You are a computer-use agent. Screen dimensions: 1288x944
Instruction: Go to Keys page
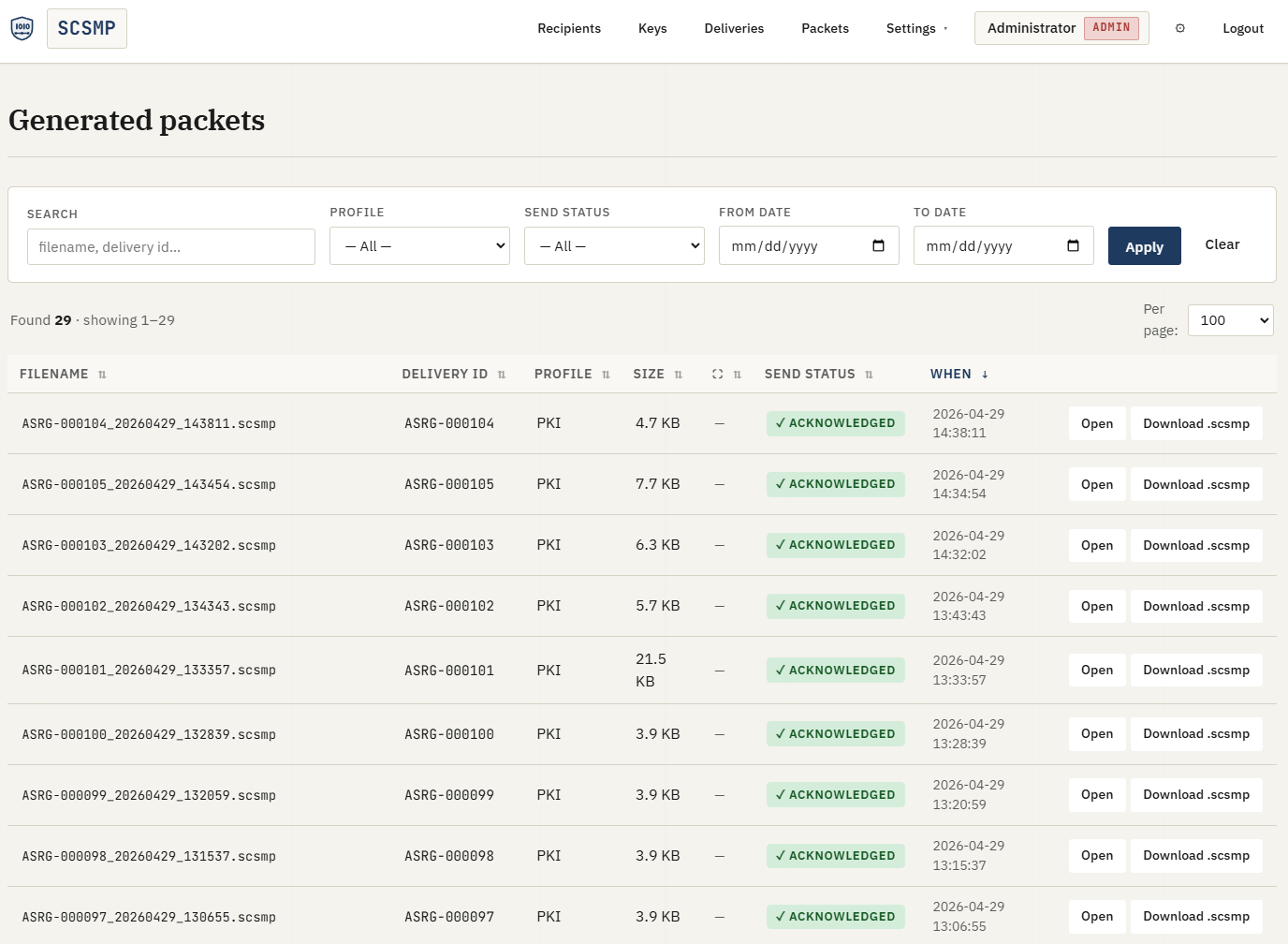[x=652, y=28]
